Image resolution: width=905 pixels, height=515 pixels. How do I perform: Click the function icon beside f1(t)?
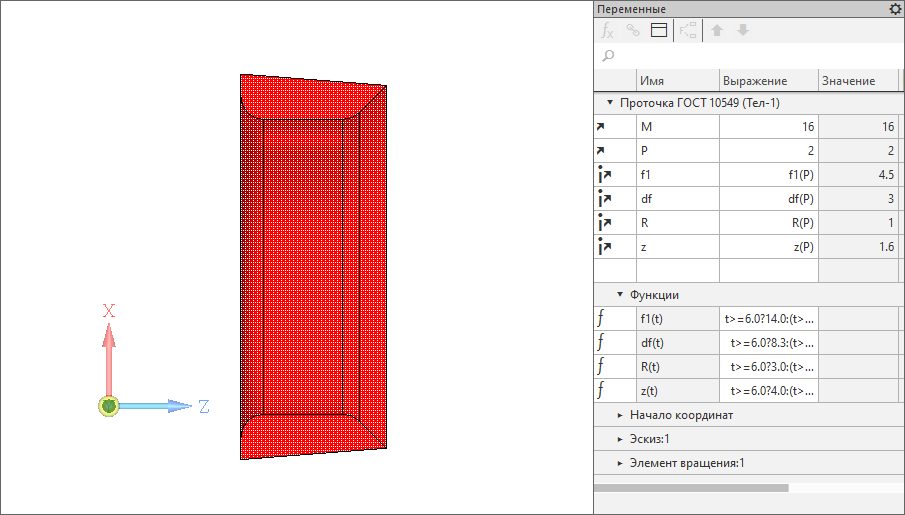601,319
